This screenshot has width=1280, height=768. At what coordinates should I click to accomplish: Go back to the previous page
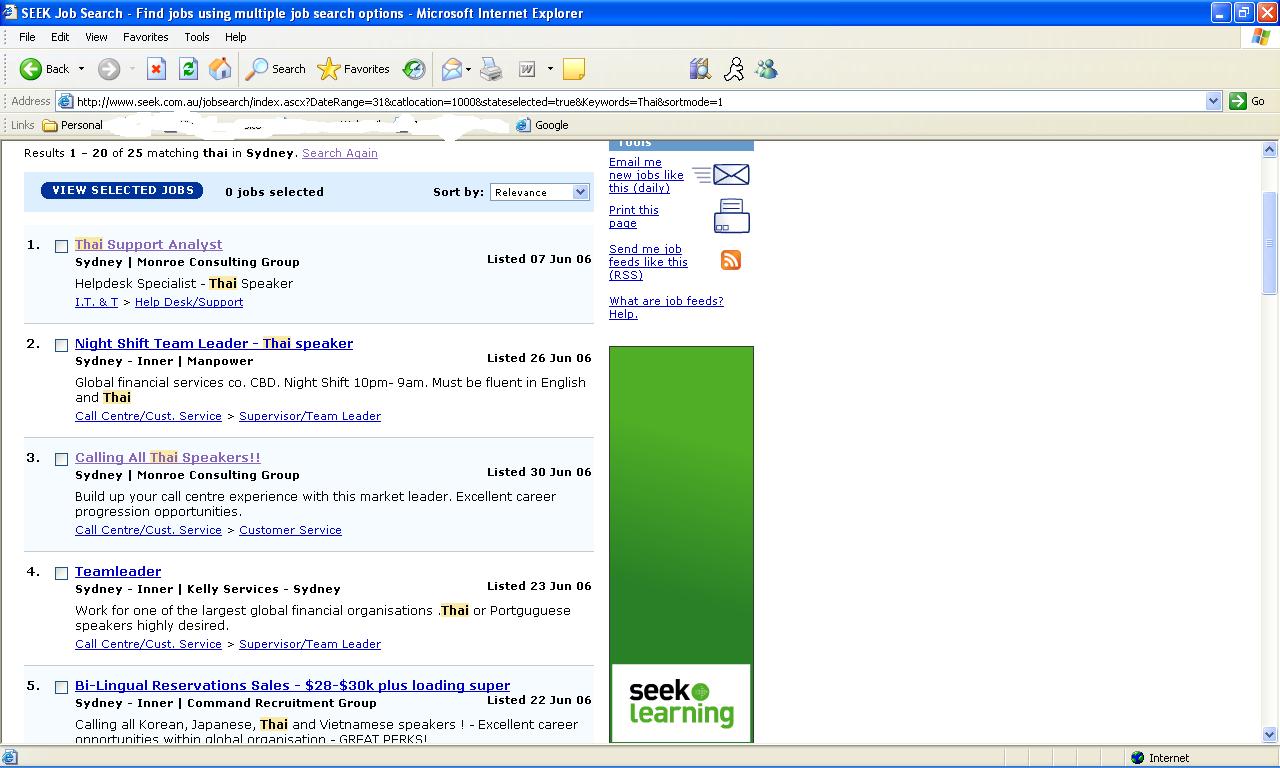(x=44, y=69)
